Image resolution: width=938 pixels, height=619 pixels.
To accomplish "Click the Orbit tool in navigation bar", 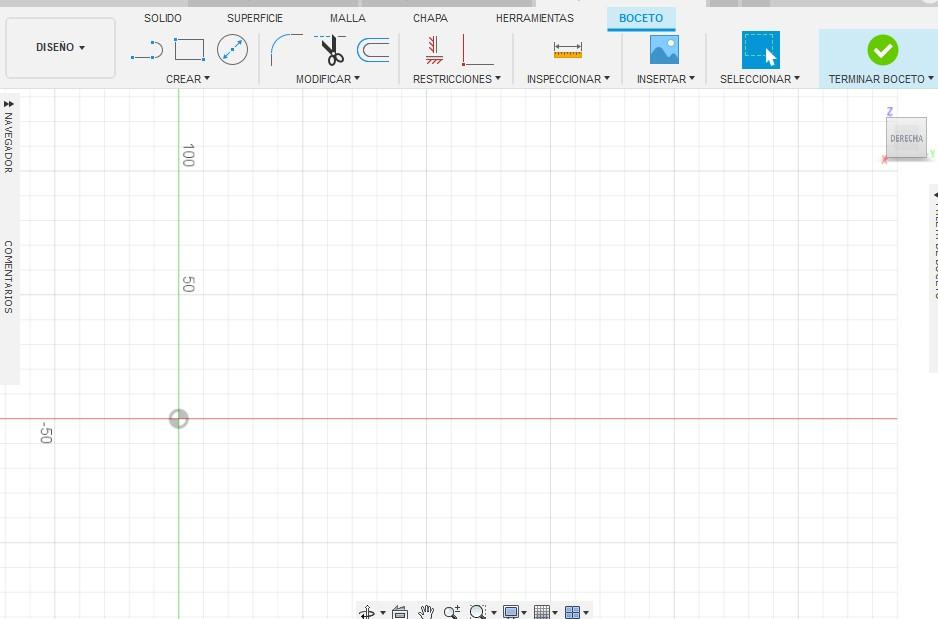I will [367, 612].
